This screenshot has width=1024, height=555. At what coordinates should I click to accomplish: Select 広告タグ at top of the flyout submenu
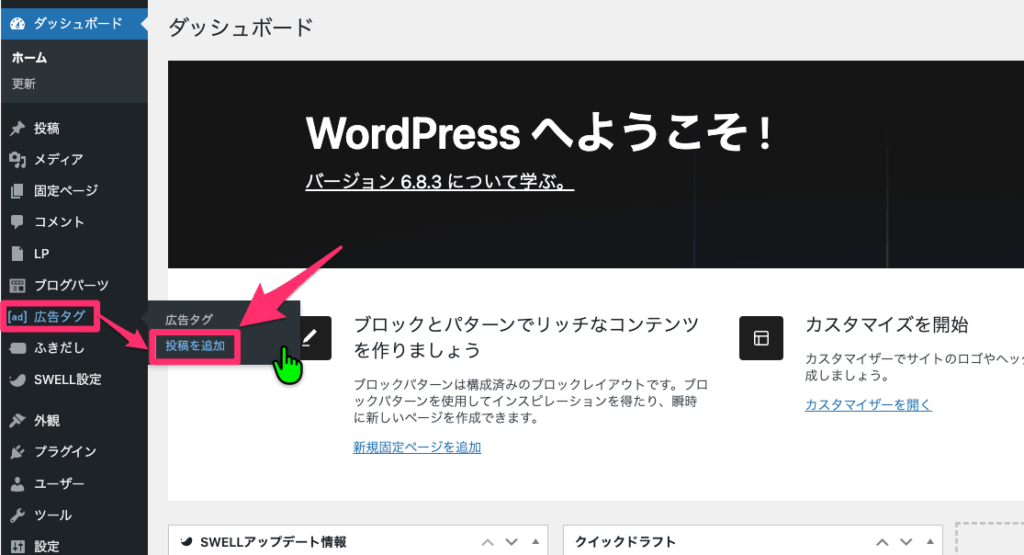point(189,320)
